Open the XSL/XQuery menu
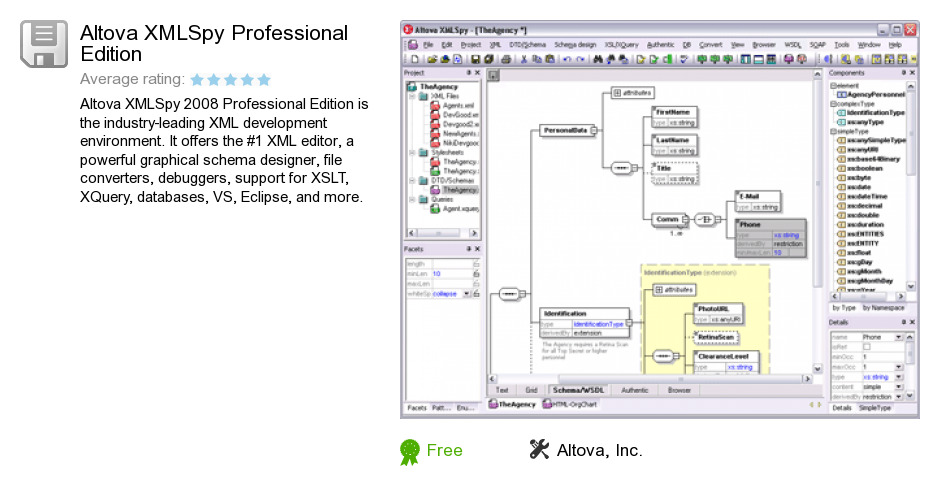The height and width of the screenshot is (496, 940). (621, 45)
